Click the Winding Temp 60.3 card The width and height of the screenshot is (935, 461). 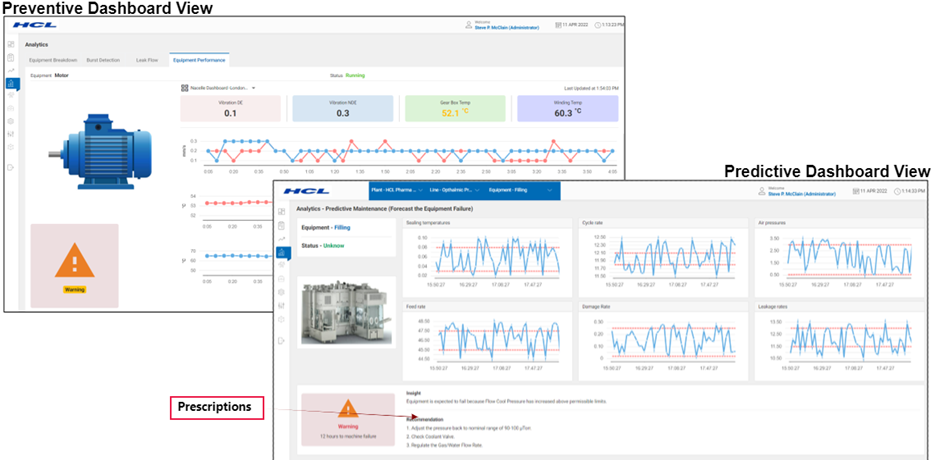567,109
